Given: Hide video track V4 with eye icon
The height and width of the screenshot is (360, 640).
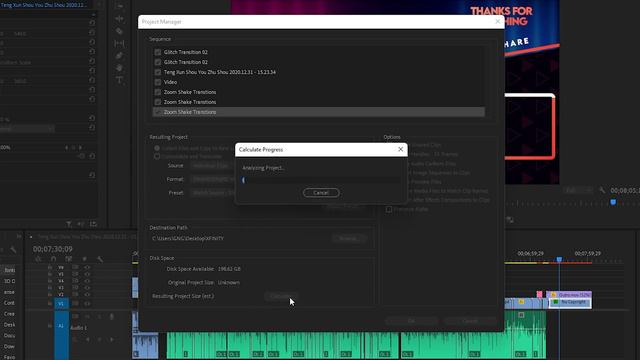Looking at the screenshot, I should (x=87, y=281).
